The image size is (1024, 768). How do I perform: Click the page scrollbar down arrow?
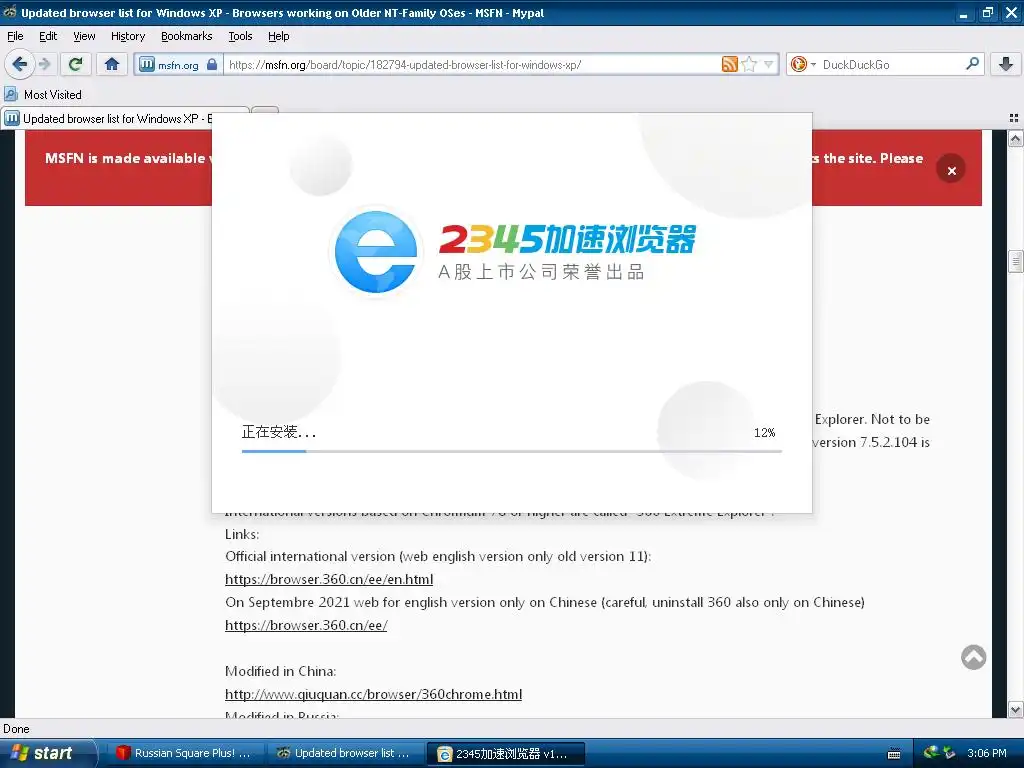coord(1015,709)
